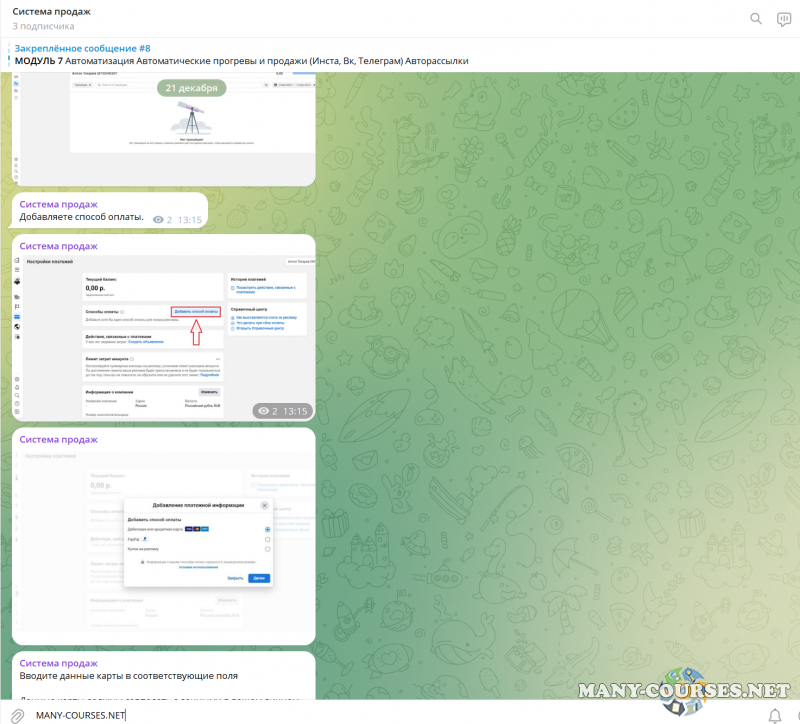Viewport: 800px width, 724px height.
Task: Click the eye views icon beside "Добавляете способ оплаты"
Action: [158, 219]
